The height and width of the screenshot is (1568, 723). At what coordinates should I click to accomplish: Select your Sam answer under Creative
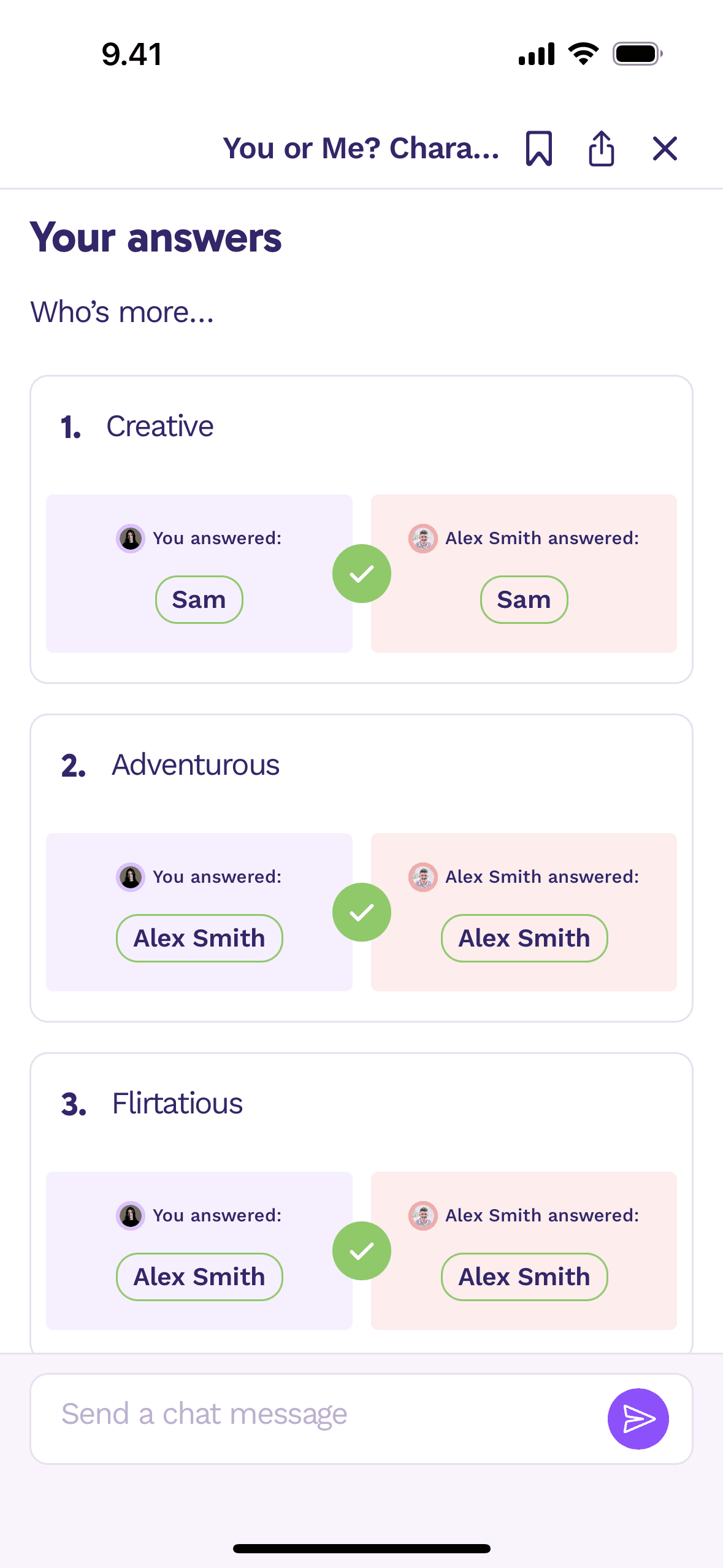(x=199, y=599)
